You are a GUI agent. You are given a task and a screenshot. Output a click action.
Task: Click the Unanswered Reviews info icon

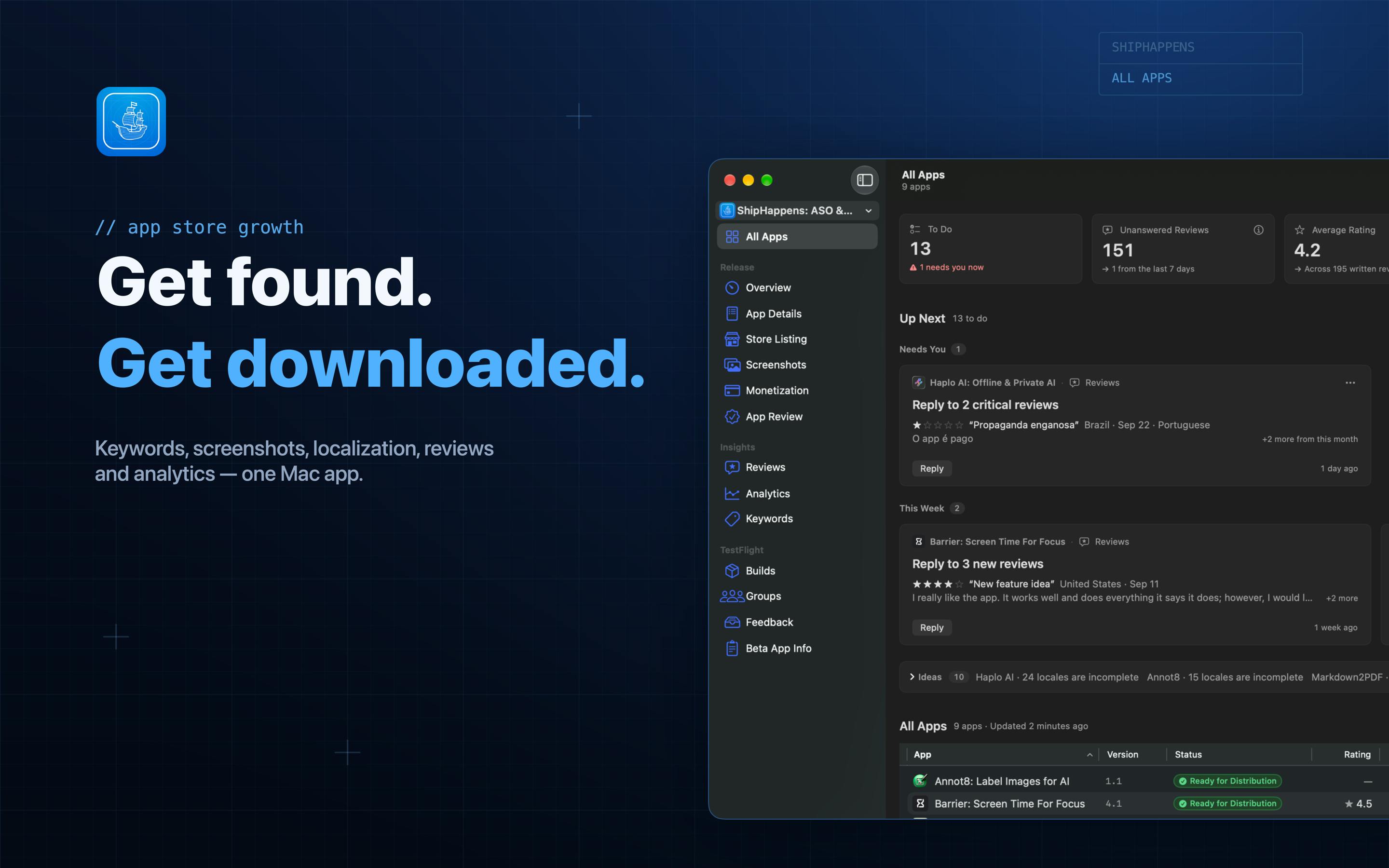tap(1258, 230)
